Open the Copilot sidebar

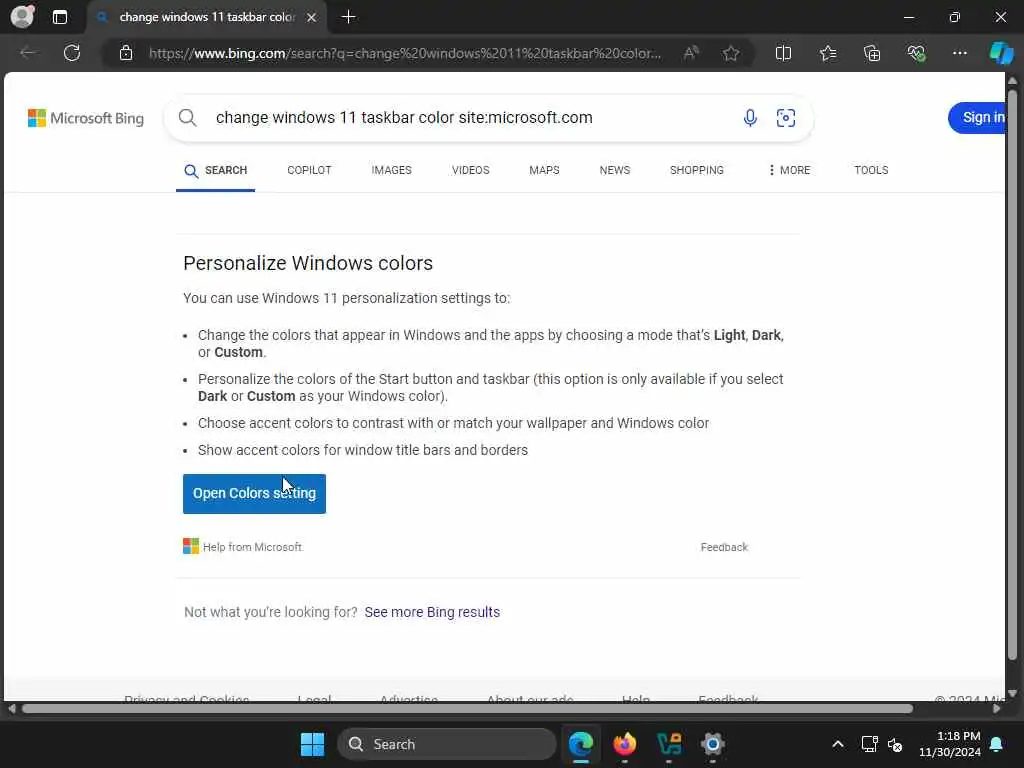(x=1001, y=53)
